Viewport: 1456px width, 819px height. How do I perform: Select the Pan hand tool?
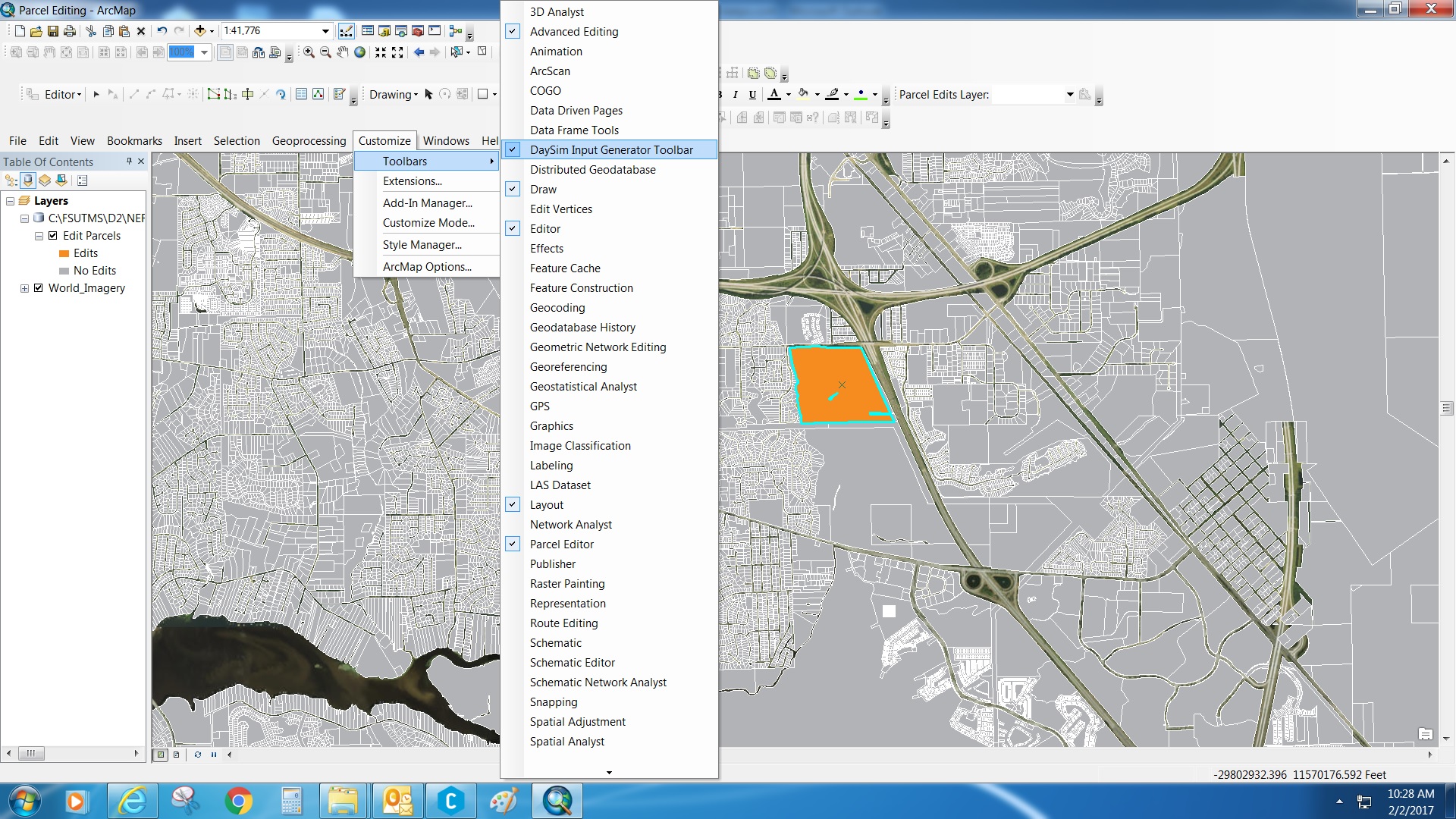(x=342, y=52)
